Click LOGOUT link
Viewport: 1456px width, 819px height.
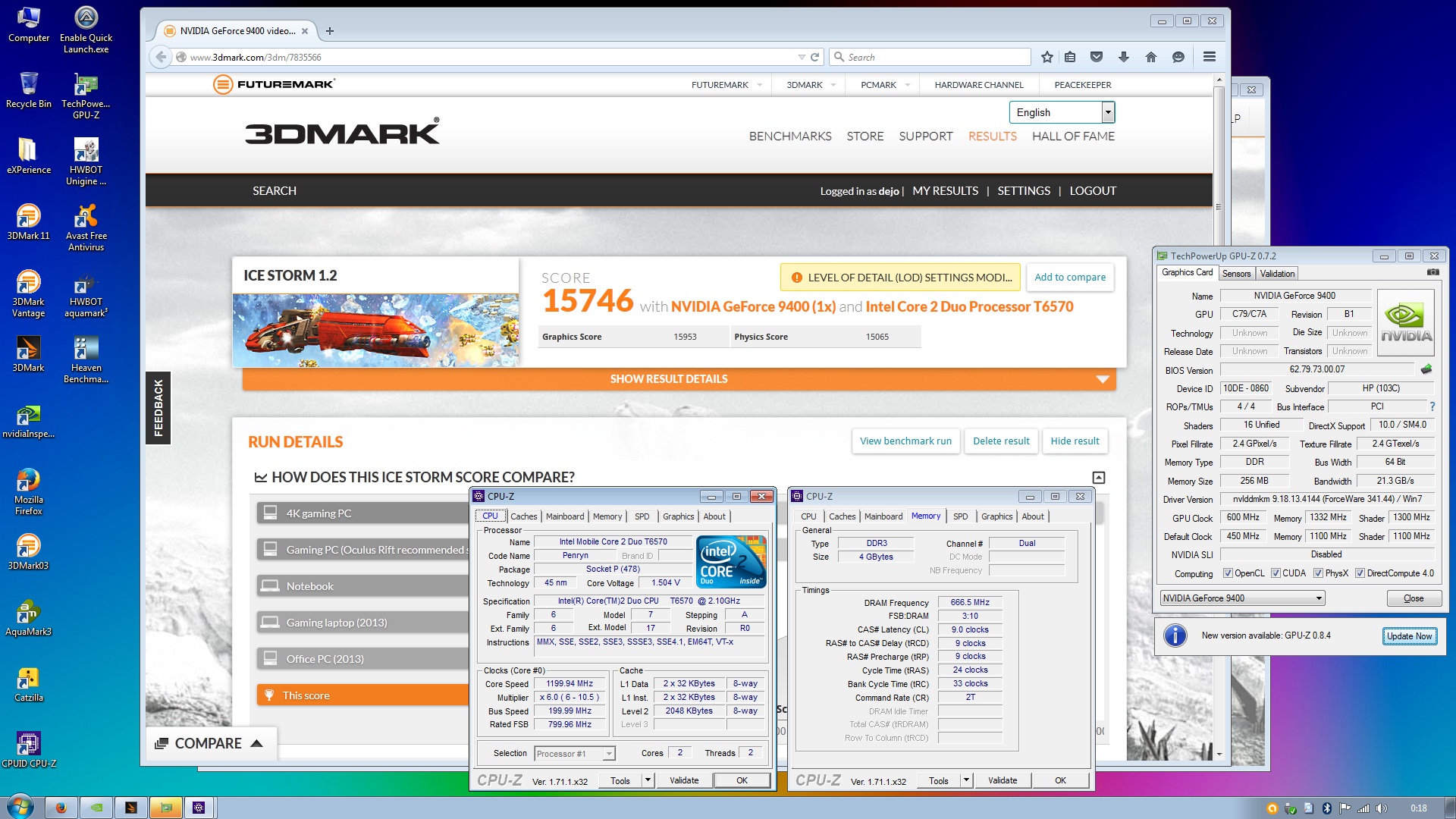click(1093, 191)
